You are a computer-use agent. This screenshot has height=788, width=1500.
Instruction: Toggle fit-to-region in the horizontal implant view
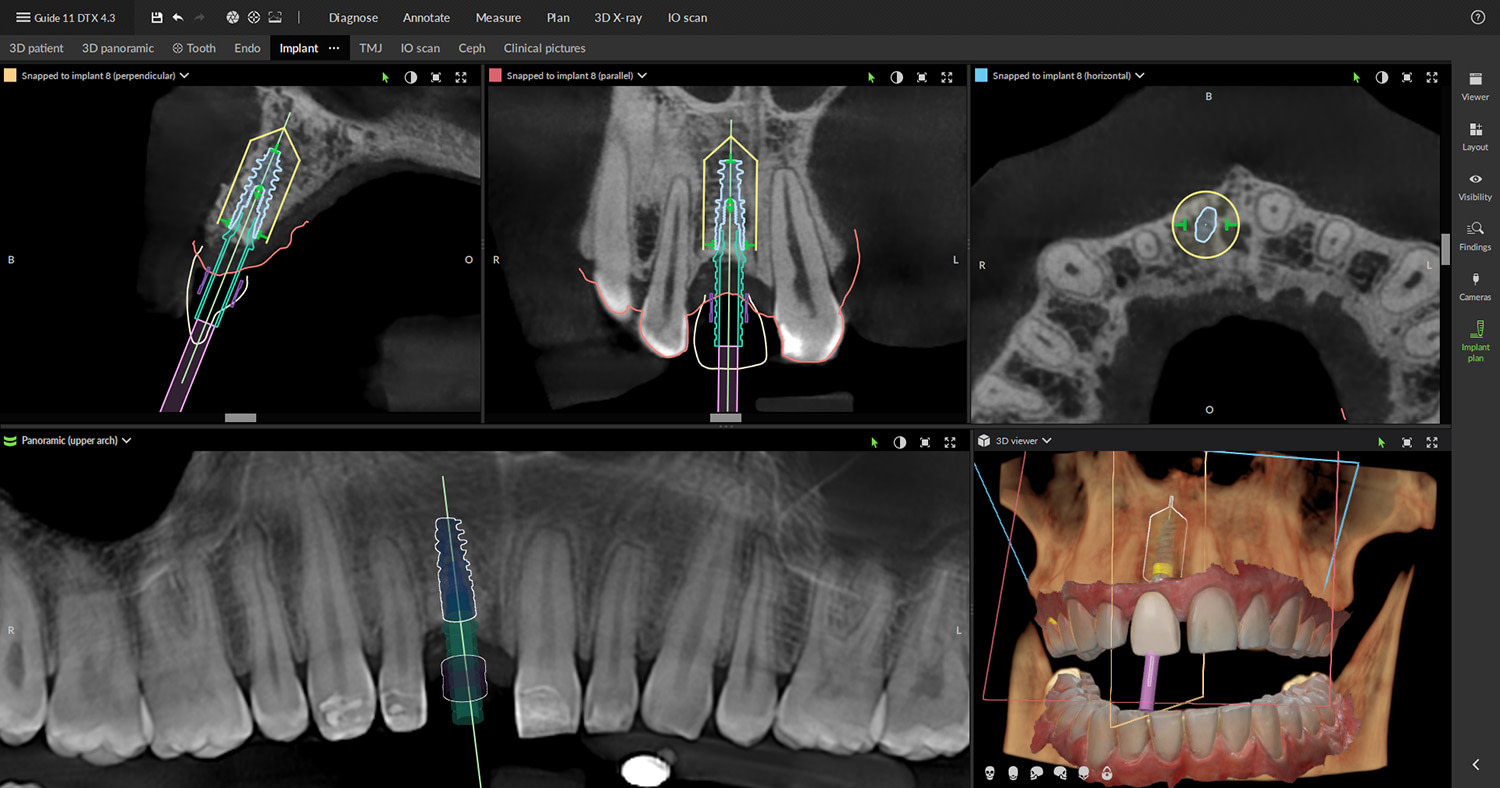tap(1406, 76)
